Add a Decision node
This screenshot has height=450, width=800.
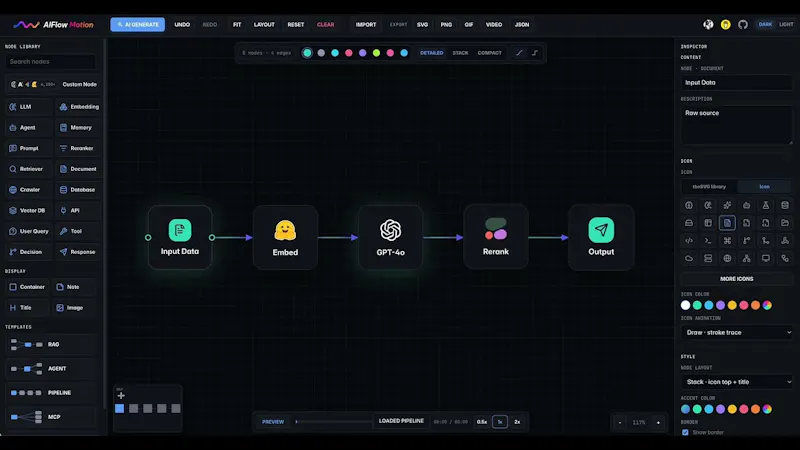29,252
